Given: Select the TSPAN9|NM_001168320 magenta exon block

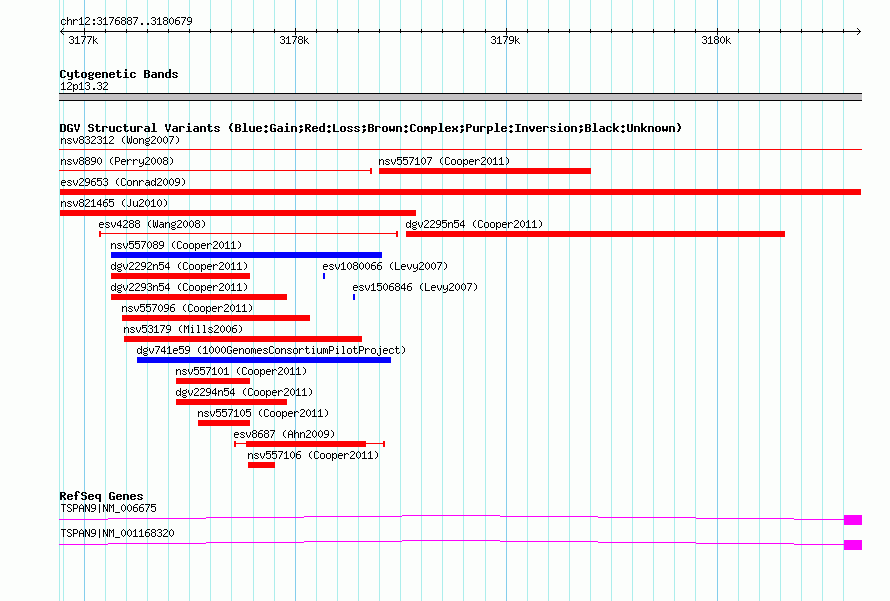Looking at the screenshot, I should pyautogui.click(x=853, y=545).
